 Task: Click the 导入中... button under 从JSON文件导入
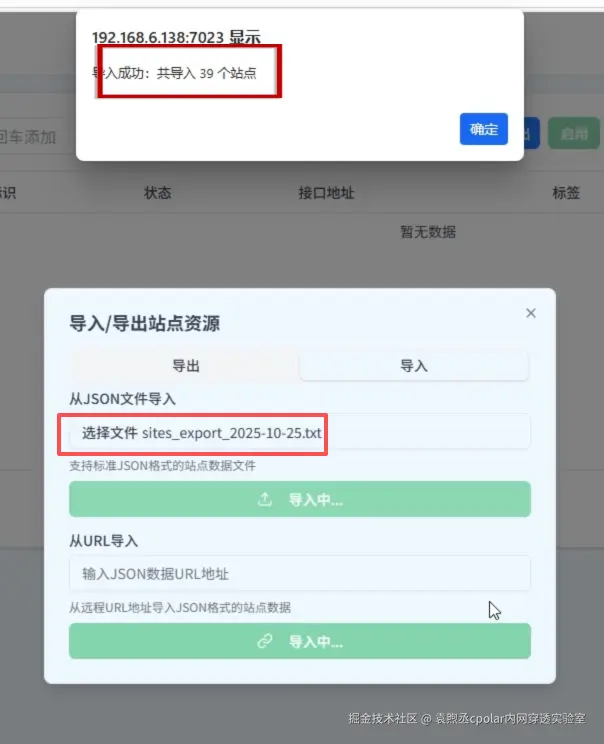tap(300, 499)
